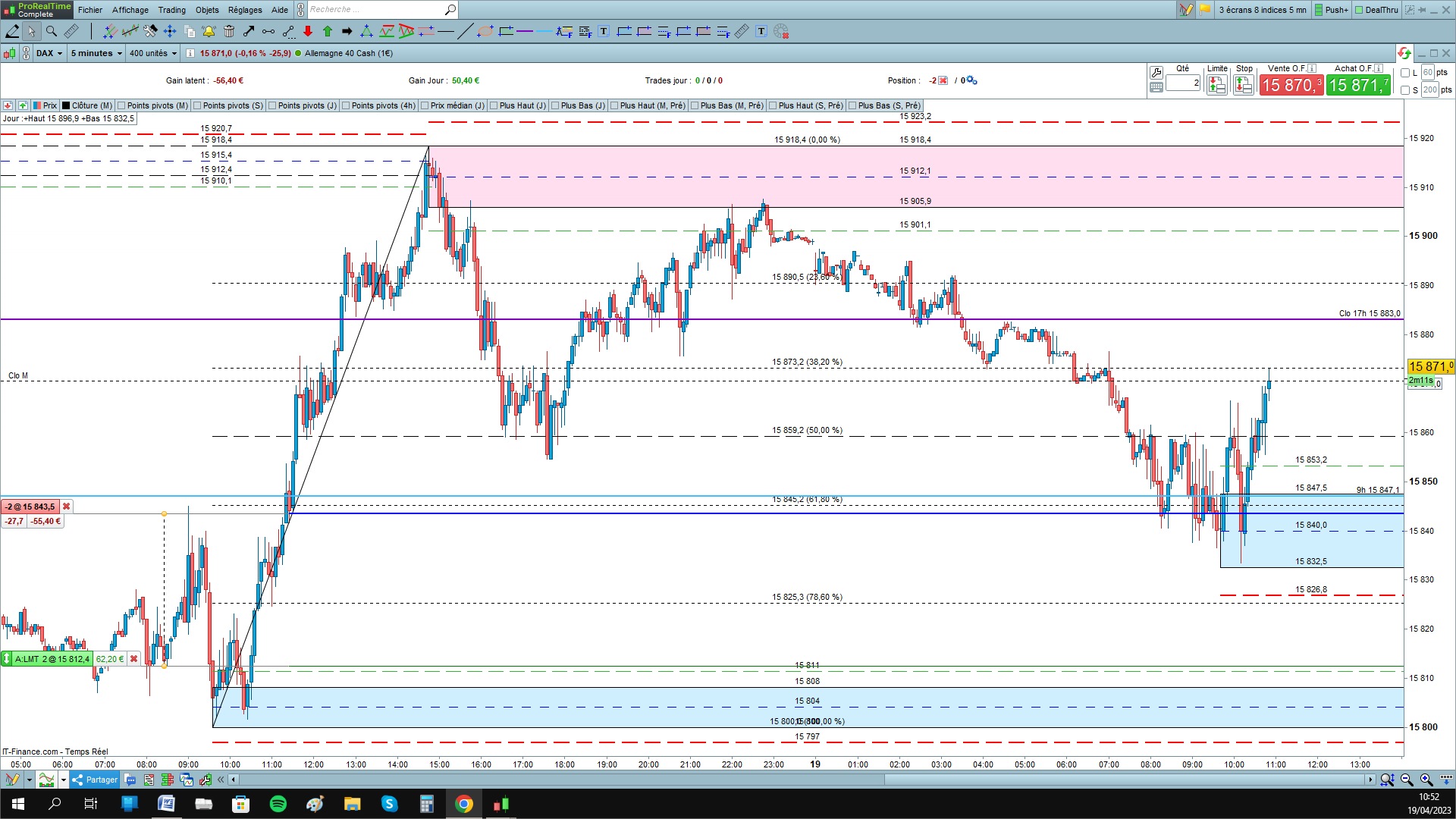Enable the S stop points checkbox

pyautogui.click(x=1405, y=90)
